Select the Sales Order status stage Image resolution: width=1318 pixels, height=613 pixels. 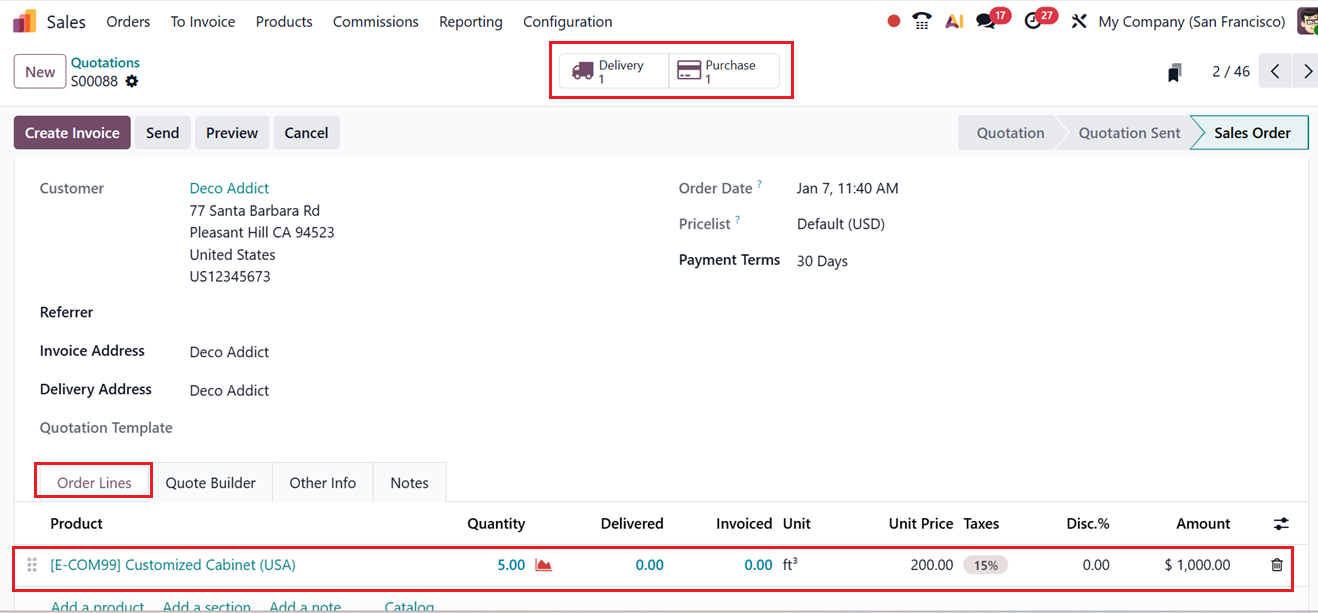click(1252, 133)
